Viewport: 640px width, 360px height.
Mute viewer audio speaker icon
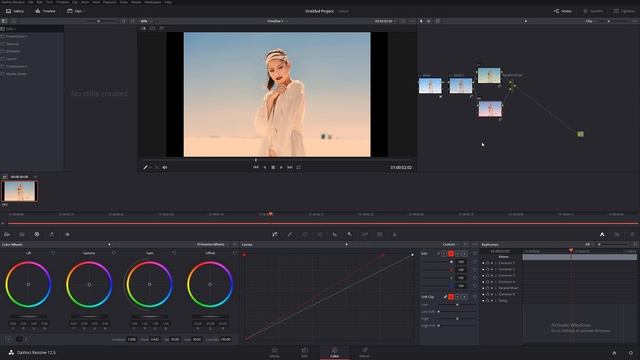[165, 167]
